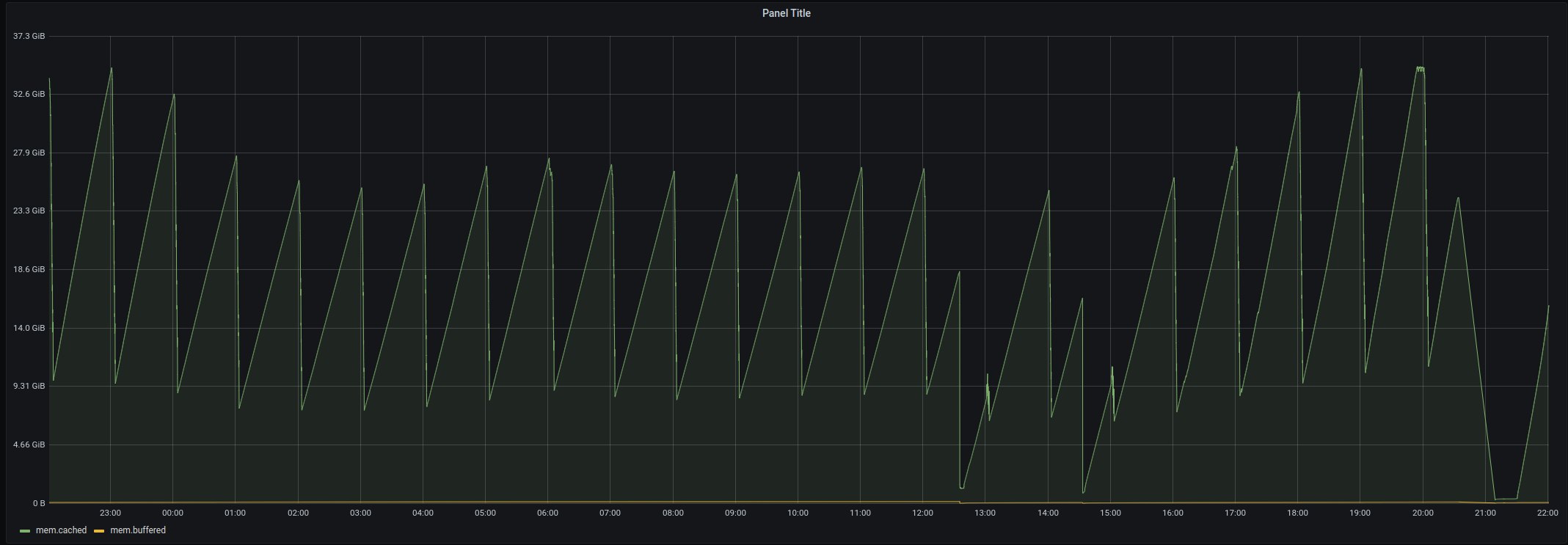The image size is (1568, 545).
Task: Click the 32.6 GiB y-axis label
Action: coord(29,95)
